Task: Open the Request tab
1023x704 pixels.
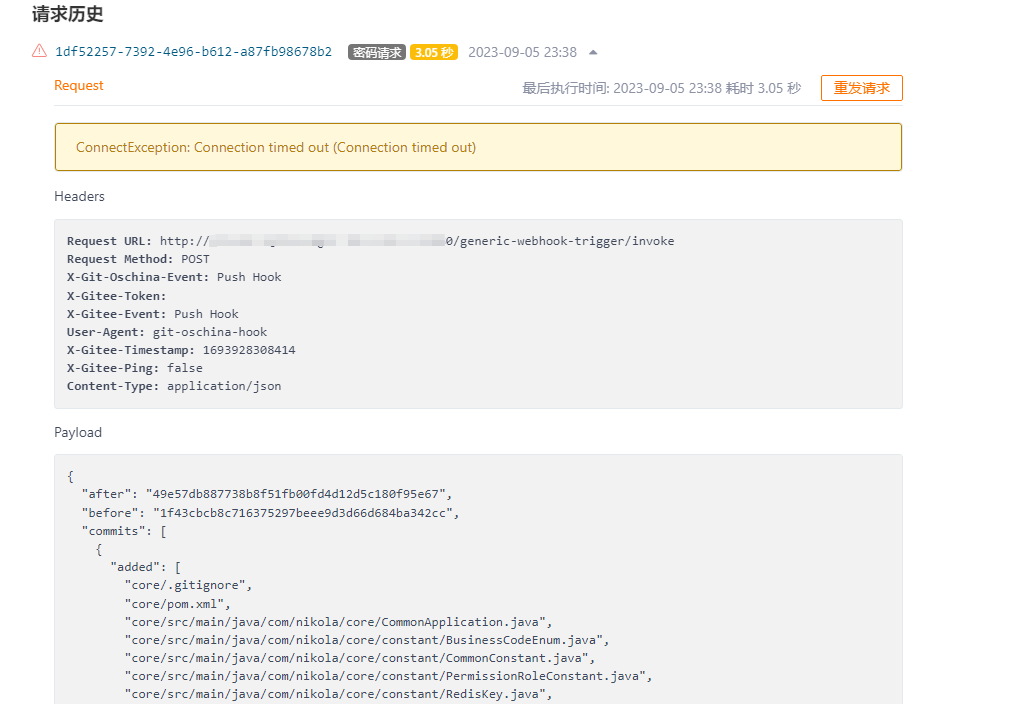Action: tap(79, 86)
